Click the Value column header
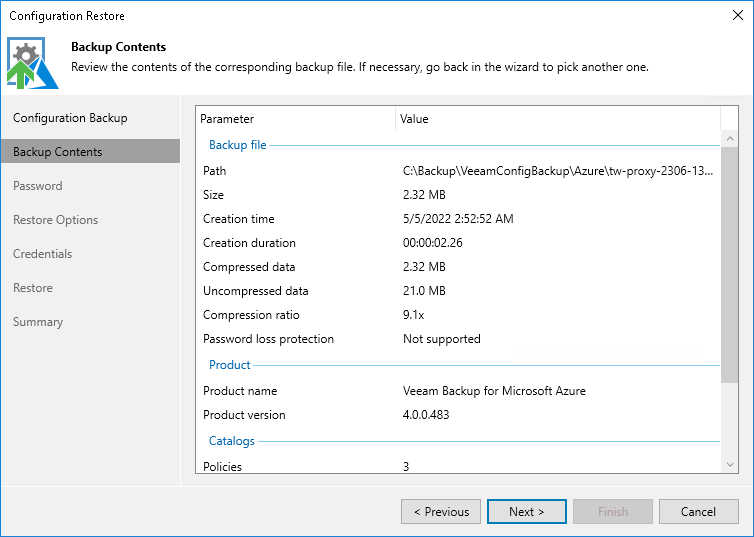This screenshot has width=754, height=537. pos(556,119)
